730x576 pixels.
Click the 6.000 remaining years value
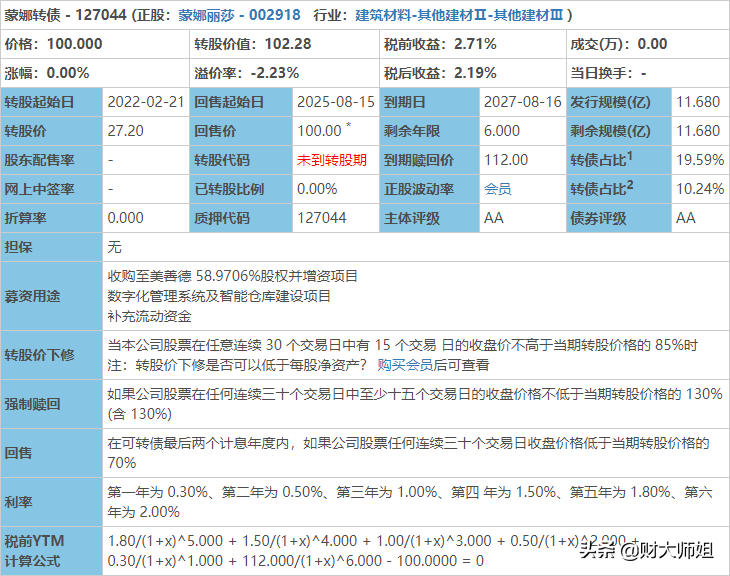coord(502,131)
